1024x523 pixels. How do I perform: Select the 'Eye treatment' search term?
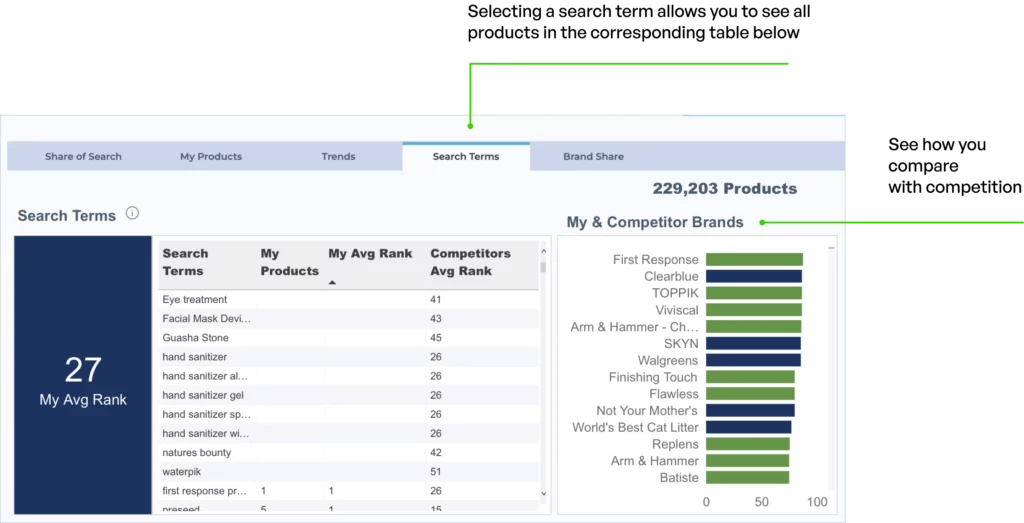[195, 300]
